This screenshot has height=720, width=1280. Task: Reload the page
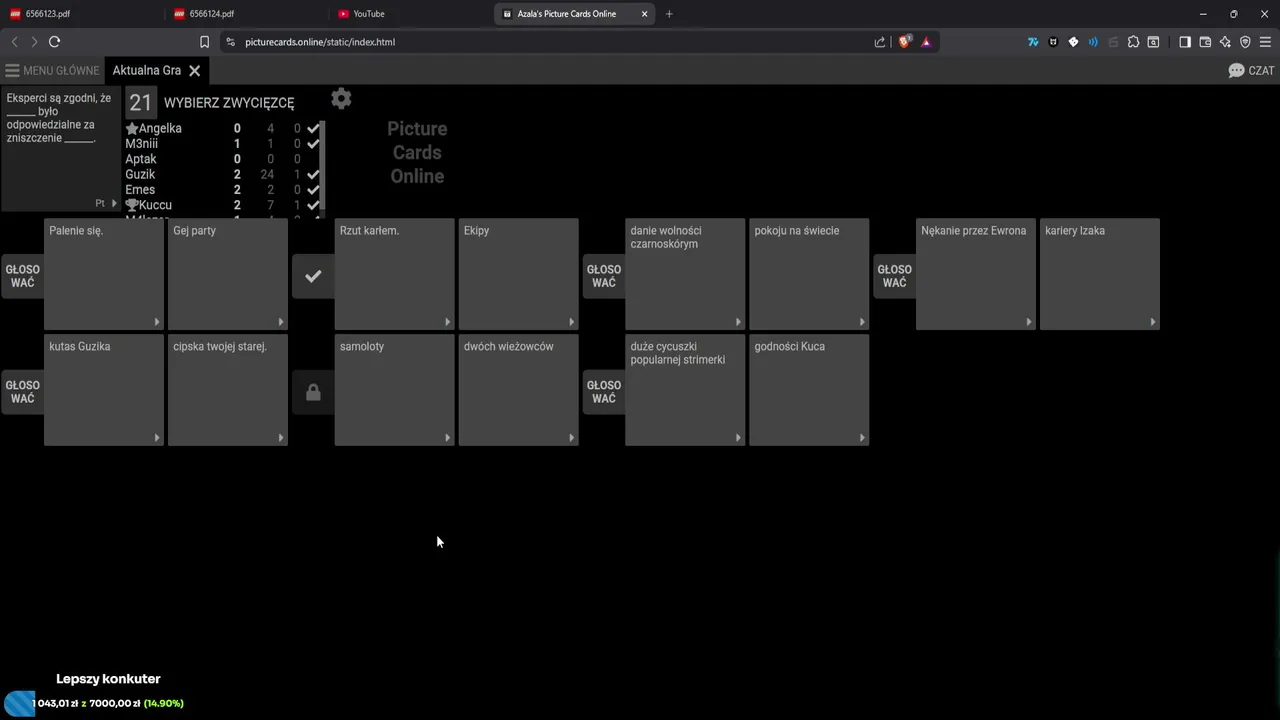tap(54, 42)
